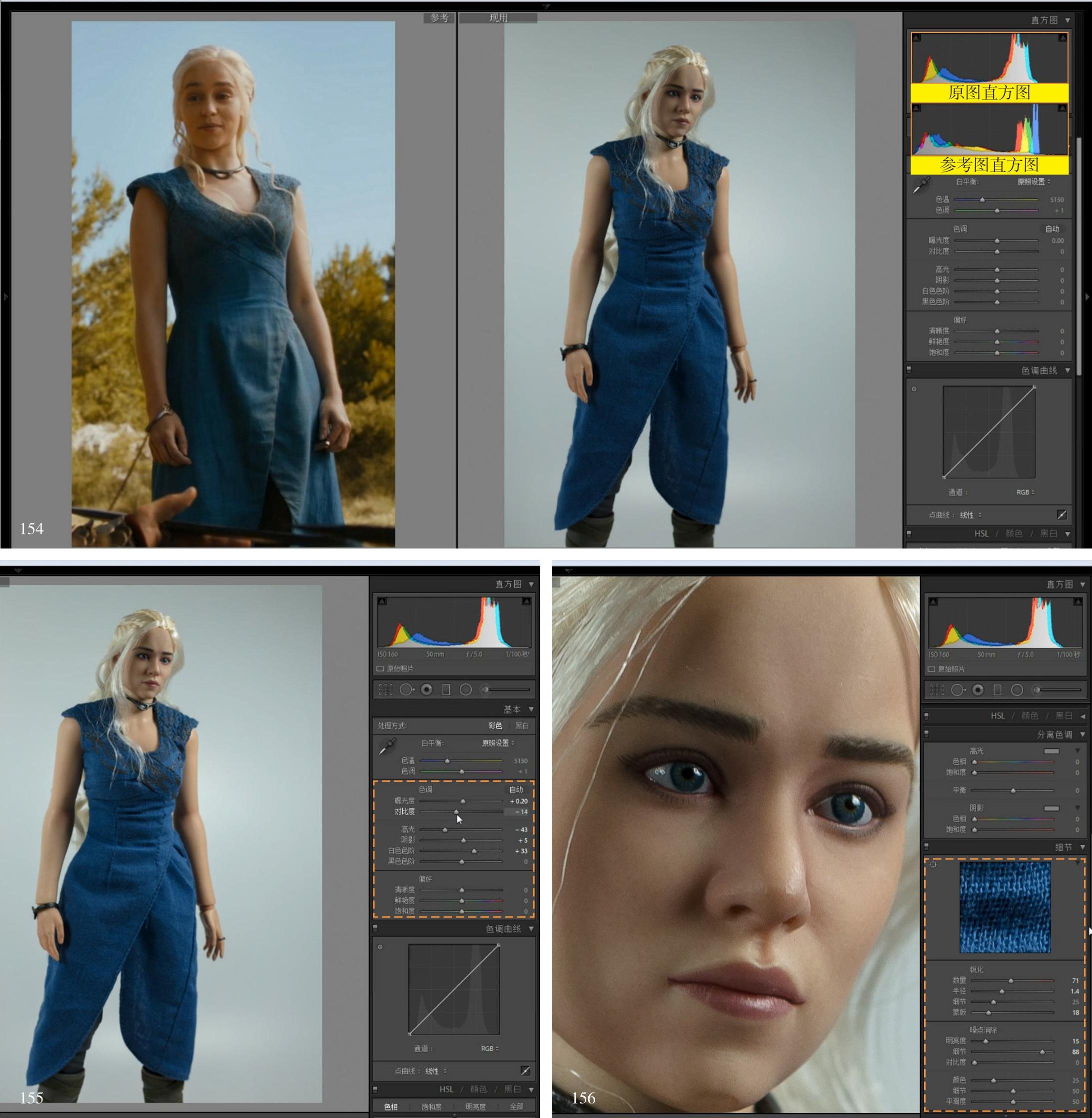
Task: Select Radial Filter tool in face close-up window
Action: click(1017, 690)
